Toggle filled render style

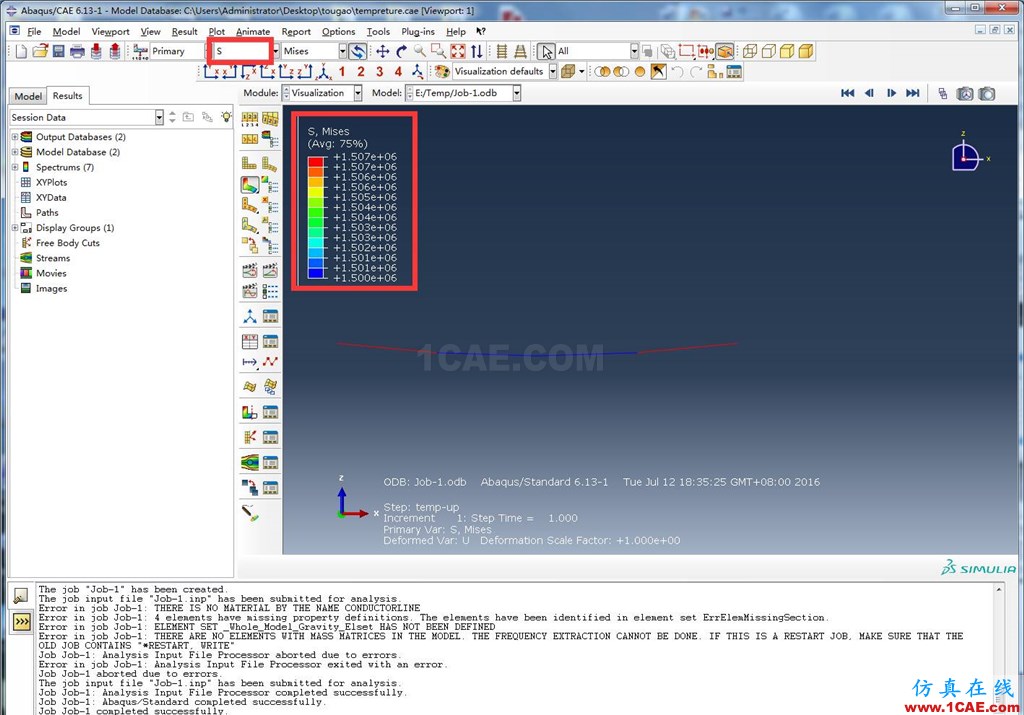pyautogui.click(x=787, y=51)
